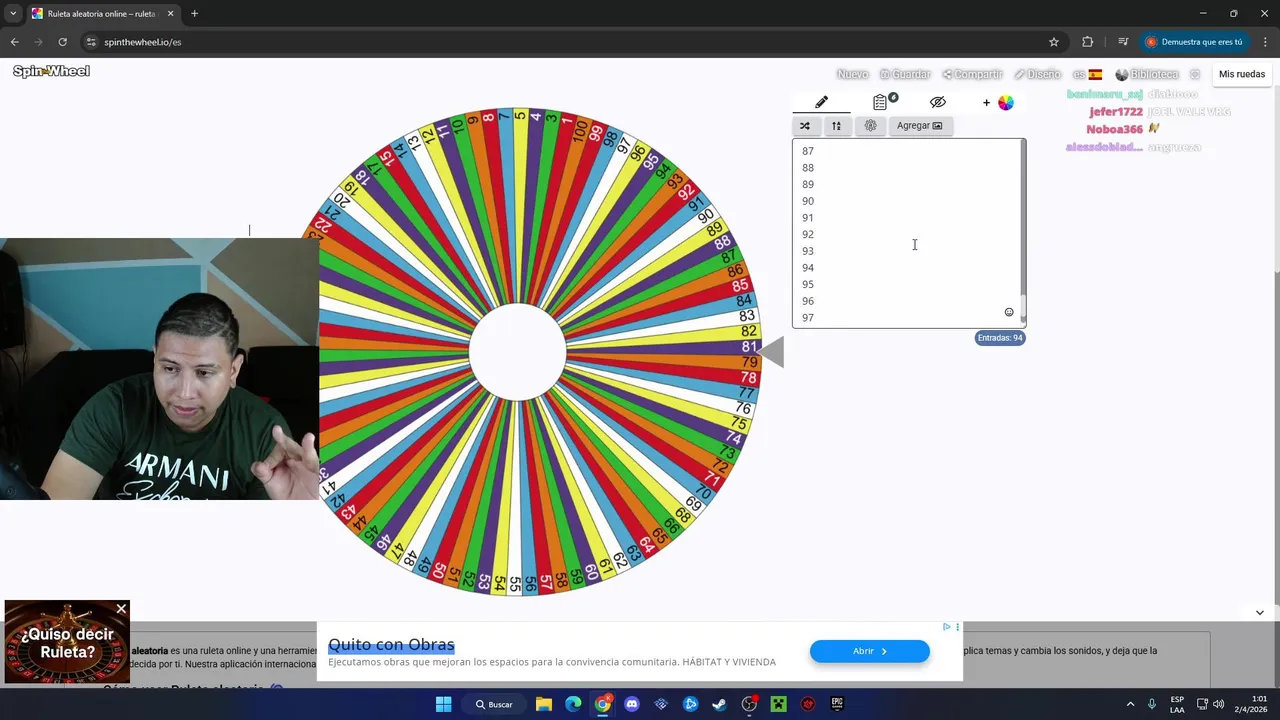
Task: Open a new browser tab
Action: point(194,14)
